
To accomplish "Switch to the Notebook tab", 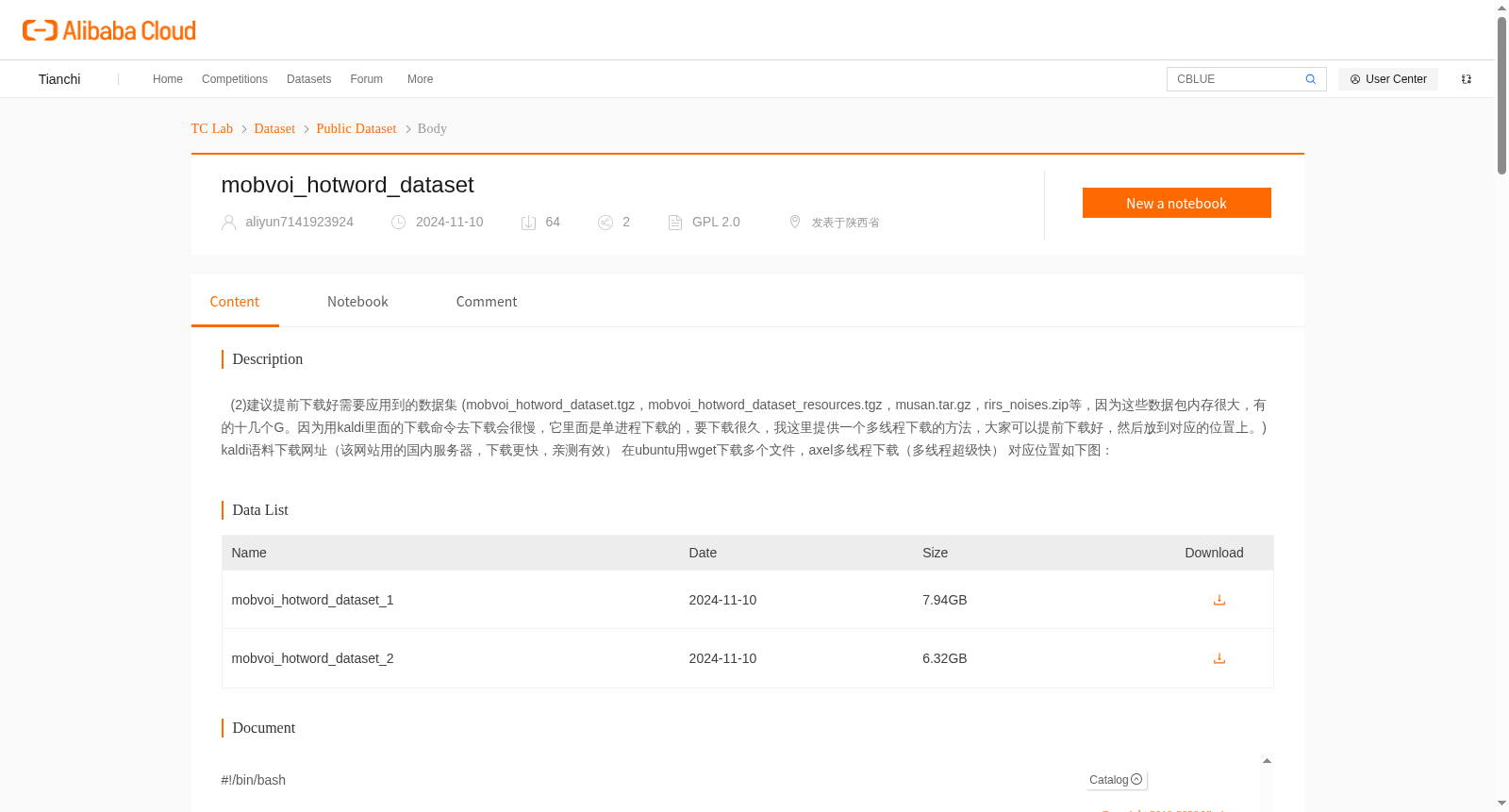I will coord(357,302).
